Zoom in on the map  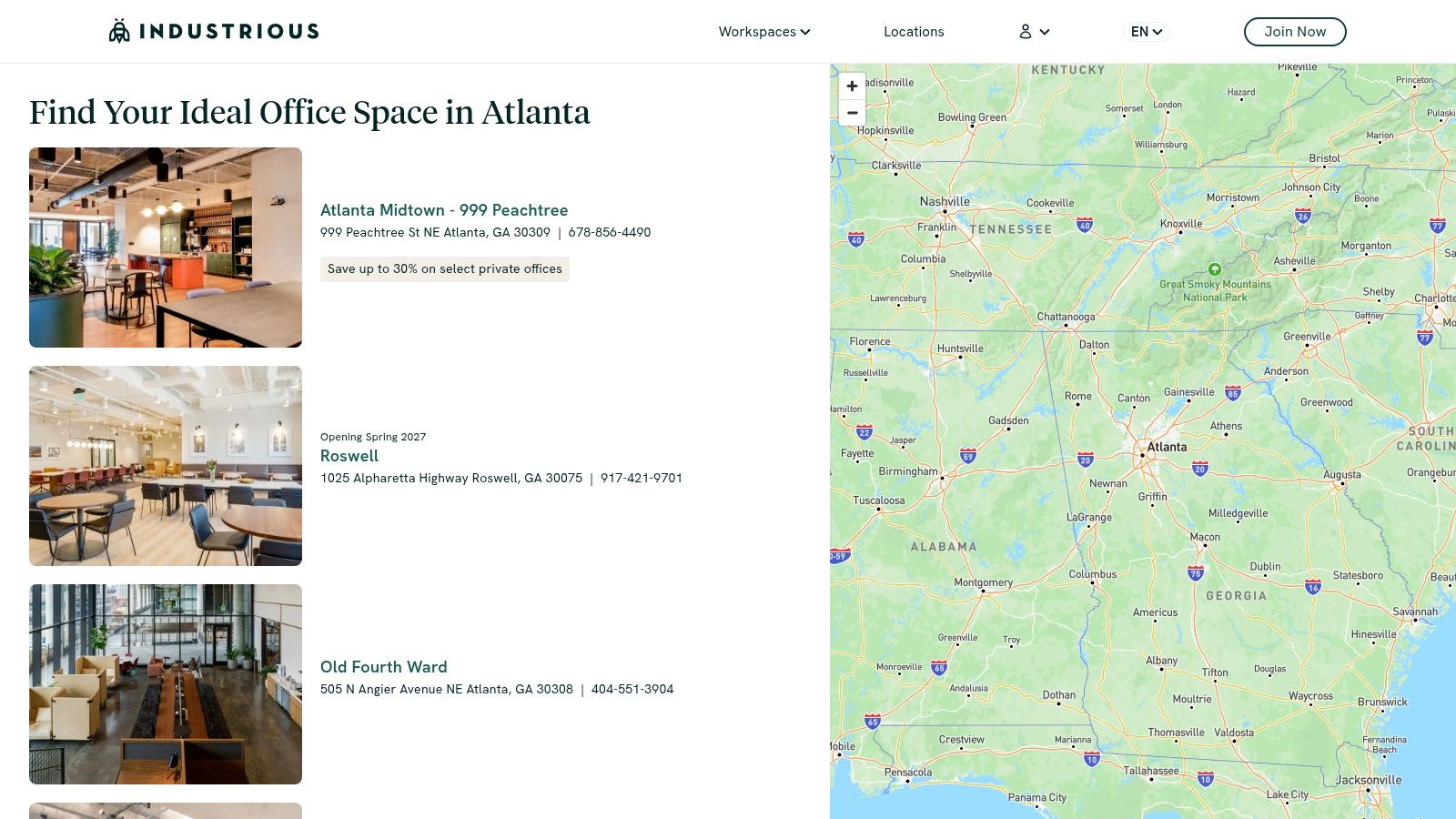(852, 86)
